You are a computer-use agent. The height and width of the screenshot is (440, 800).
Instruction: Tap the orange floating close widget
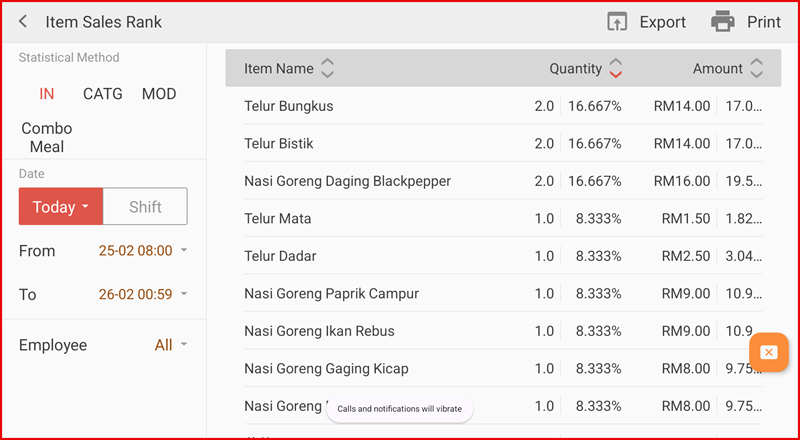[768, 352]
